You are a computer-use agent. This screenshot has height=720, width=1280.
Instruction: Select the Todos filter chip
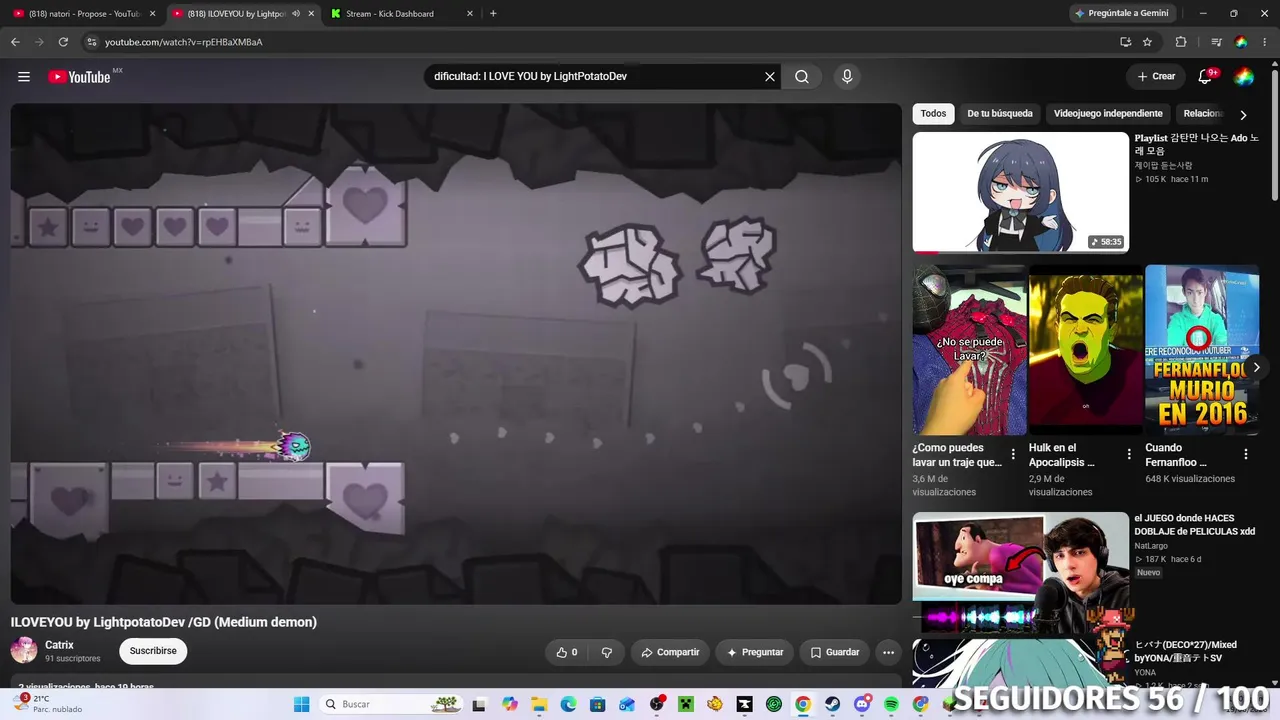[933, 114]
